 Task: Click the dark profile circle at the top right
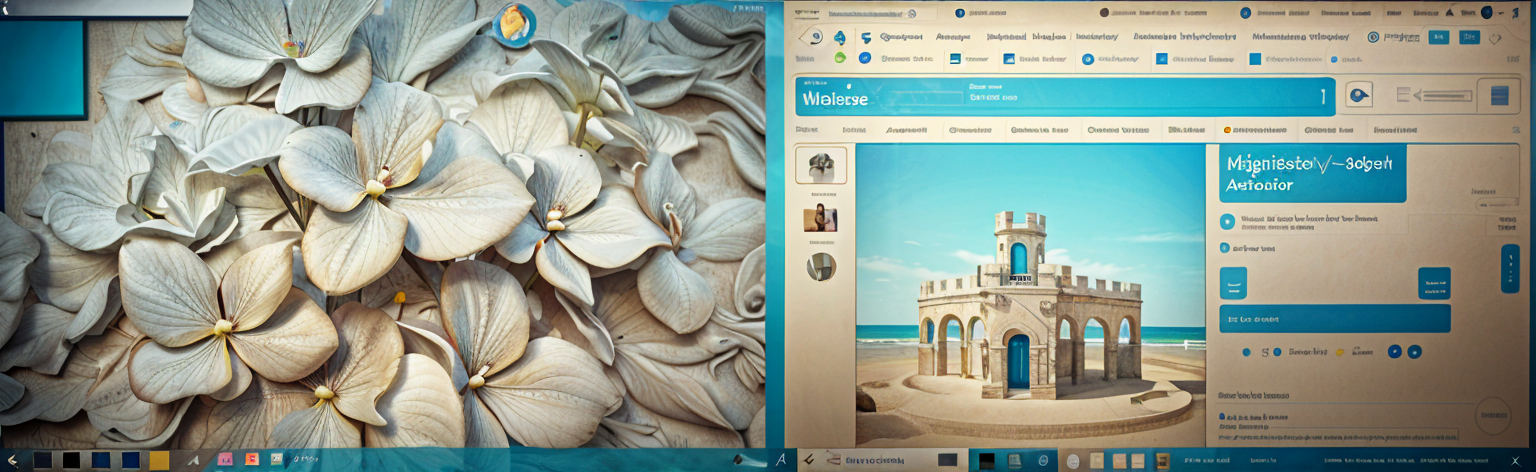pyautogui.click(x=1487, y=12)
